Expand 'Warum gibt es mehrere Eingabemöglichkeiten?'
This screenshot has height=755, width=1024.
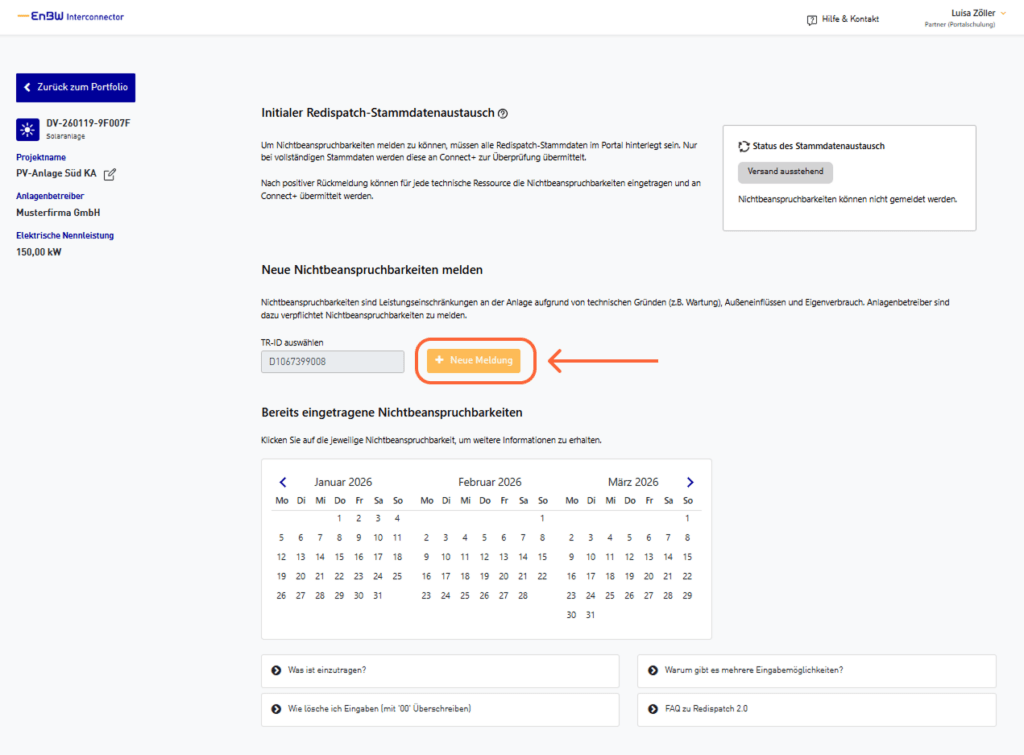click(x=816, y=670)
